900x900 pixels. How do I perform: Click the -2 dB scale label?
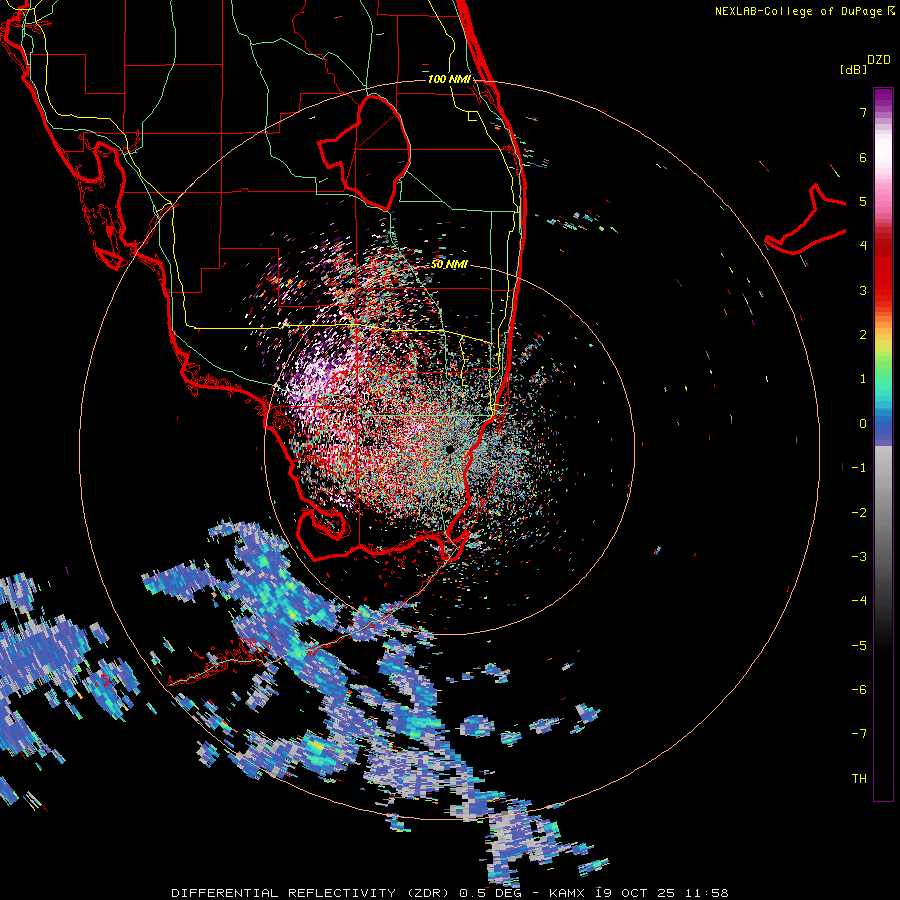[859, 512]
